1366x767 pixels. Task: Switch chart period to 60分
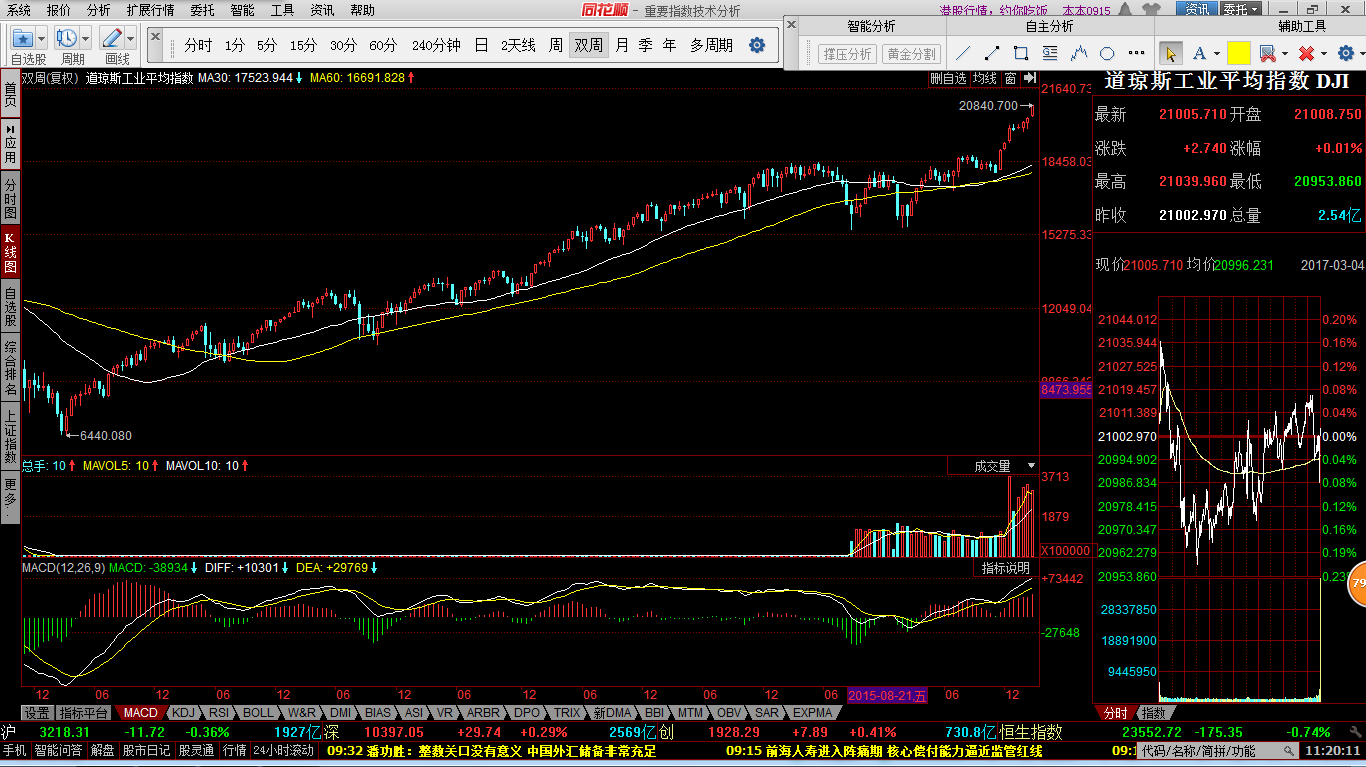click(383, 45)
